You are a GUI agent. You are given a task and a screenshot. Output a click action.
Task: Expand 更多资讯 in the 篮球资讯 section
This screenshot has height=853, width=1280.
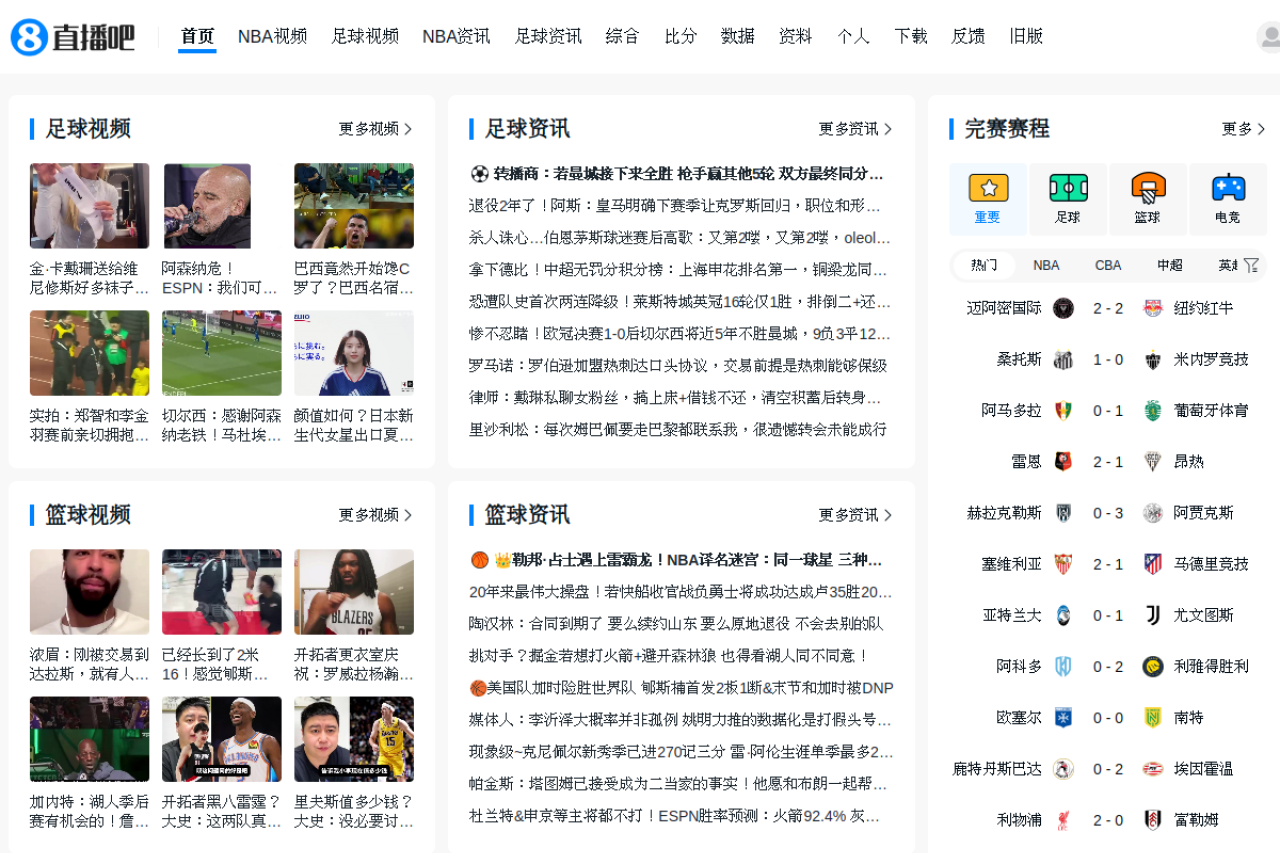click(x=855, y=515)
